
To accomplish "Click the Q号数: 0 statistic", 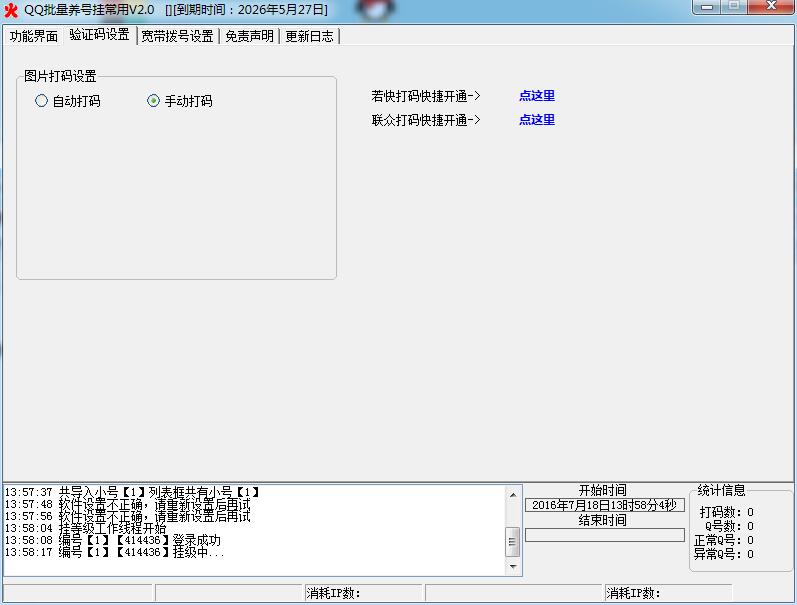I will click(x=729, y=526).
